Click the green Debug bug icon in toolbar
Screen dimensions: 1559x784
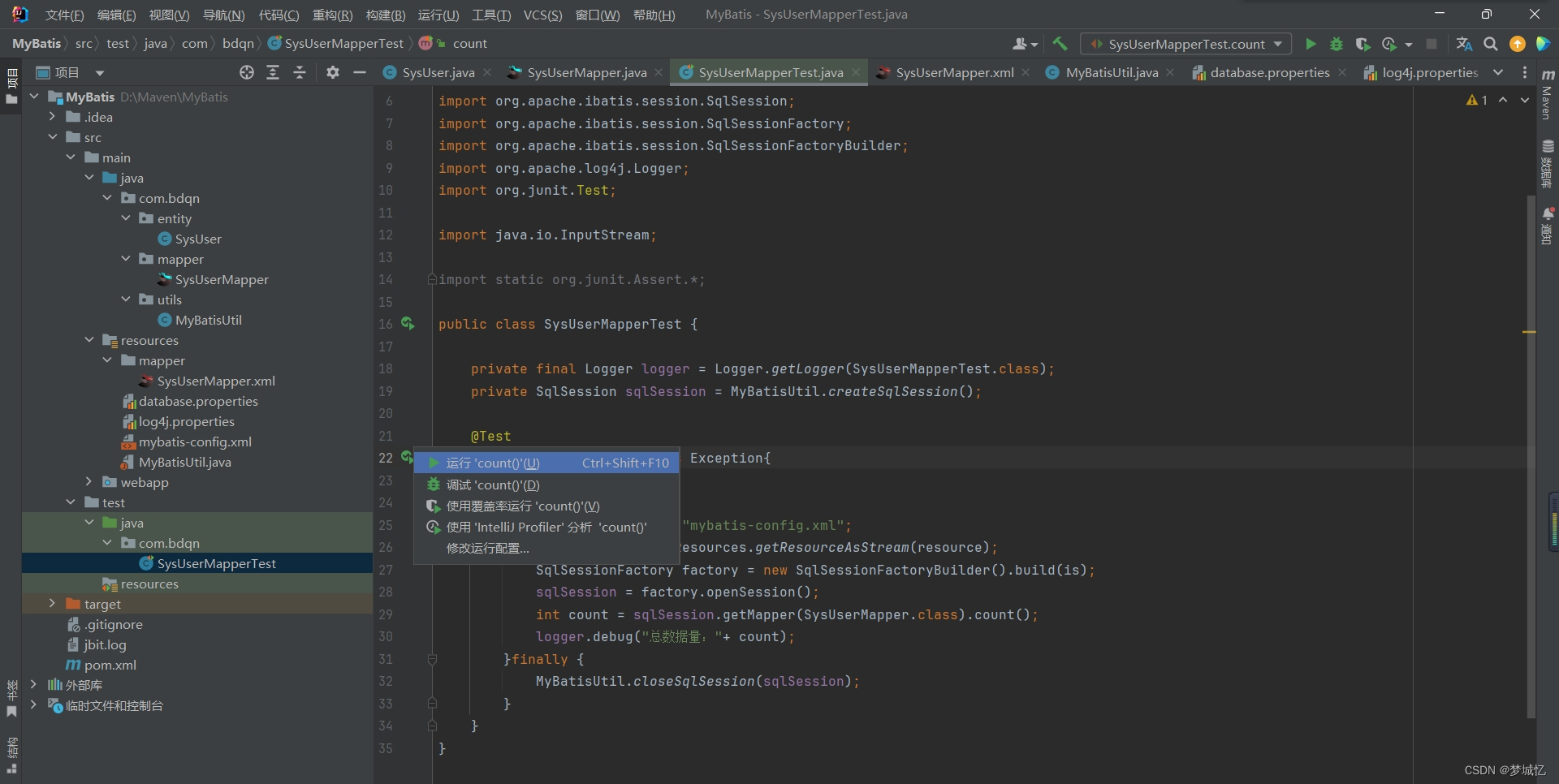point(1337,44)
